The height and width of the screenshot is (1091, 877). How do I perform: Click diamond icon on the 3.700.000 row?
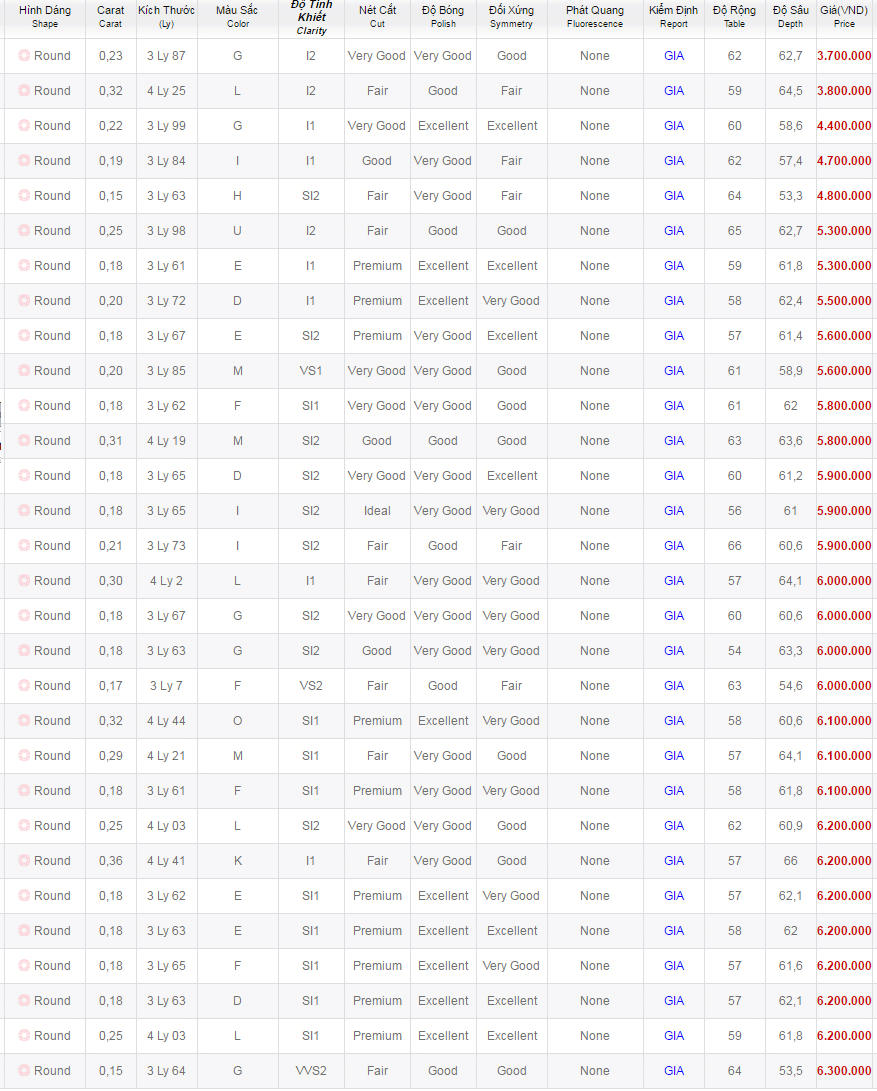(x=24, y=56)
